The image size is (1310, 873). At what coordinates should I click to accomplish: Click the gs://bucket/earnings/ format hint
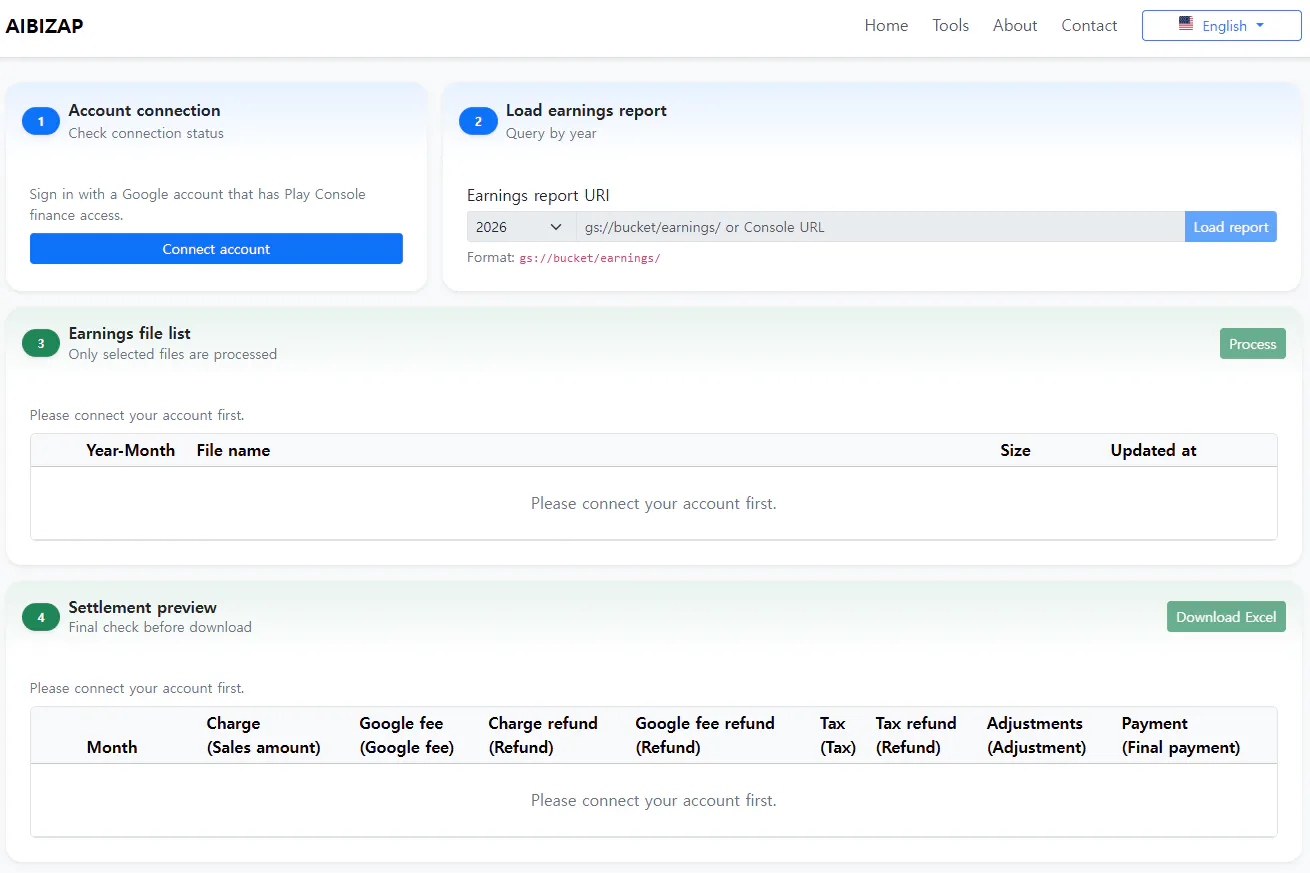pyautogui.click(x=590, y=258)
